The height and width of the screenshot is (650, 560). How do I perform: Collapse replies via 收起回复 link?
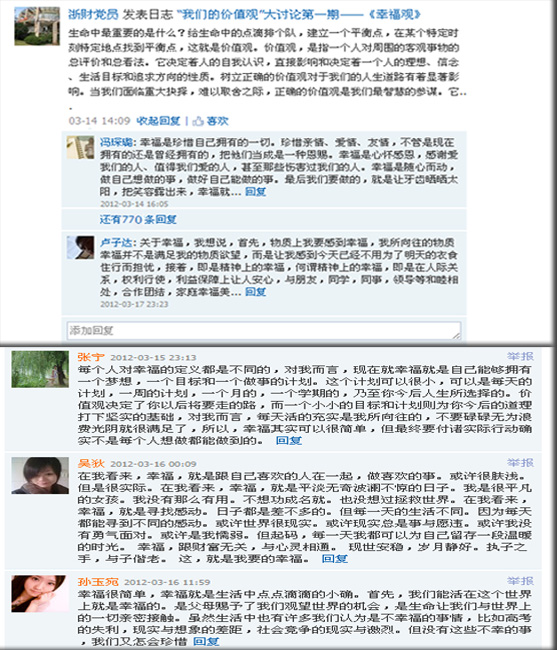(158, 121)
